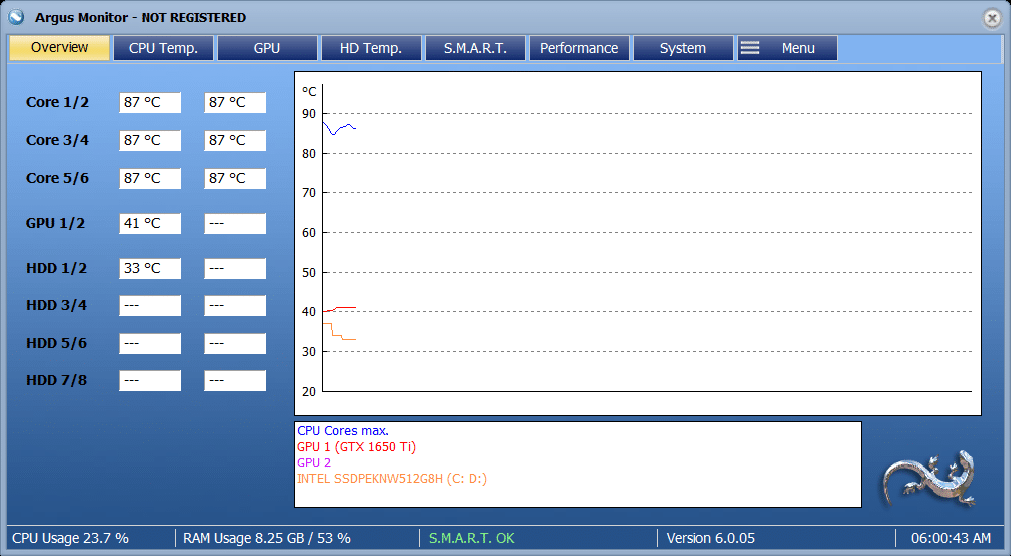Click the Argus Monitor app icon in title bar

pos(16,17)
